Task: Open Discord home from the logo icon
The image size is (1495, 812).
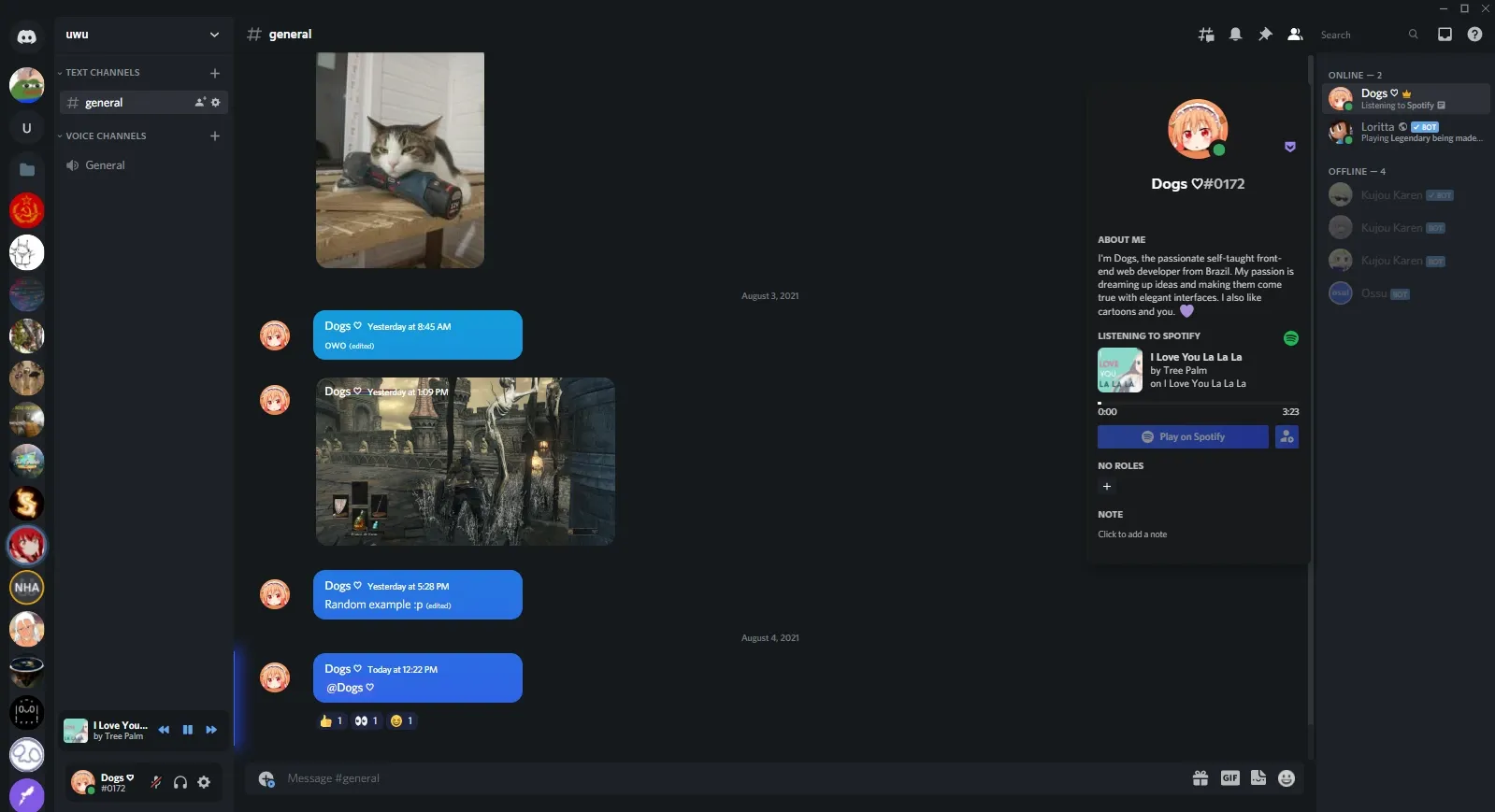Action: pos(26,36)
